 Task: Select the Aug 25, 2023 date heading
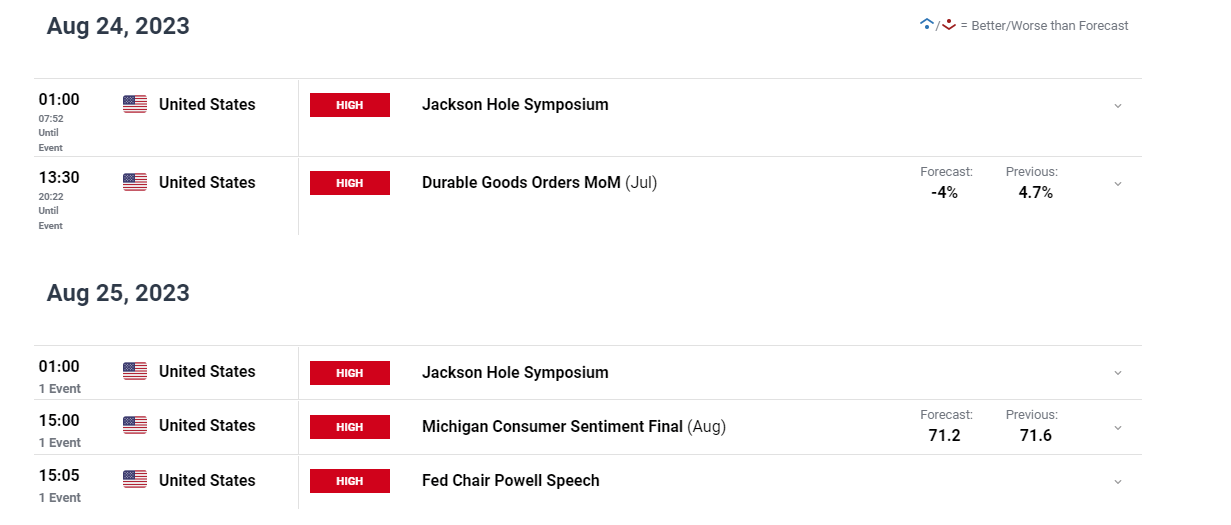(118, 294)
